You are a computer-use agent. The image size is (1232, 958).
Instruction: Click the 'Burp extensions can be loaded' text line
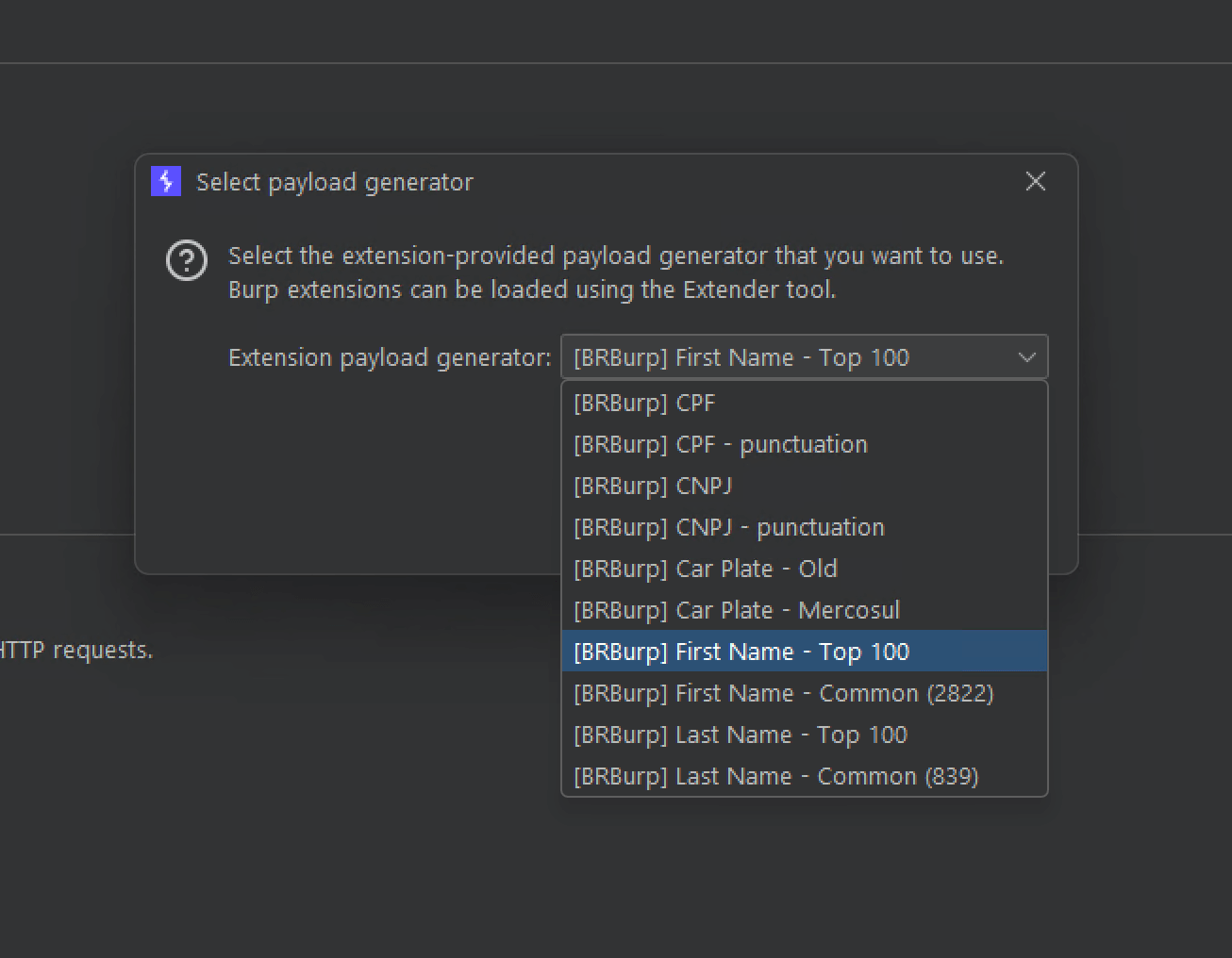pos(532,289)
